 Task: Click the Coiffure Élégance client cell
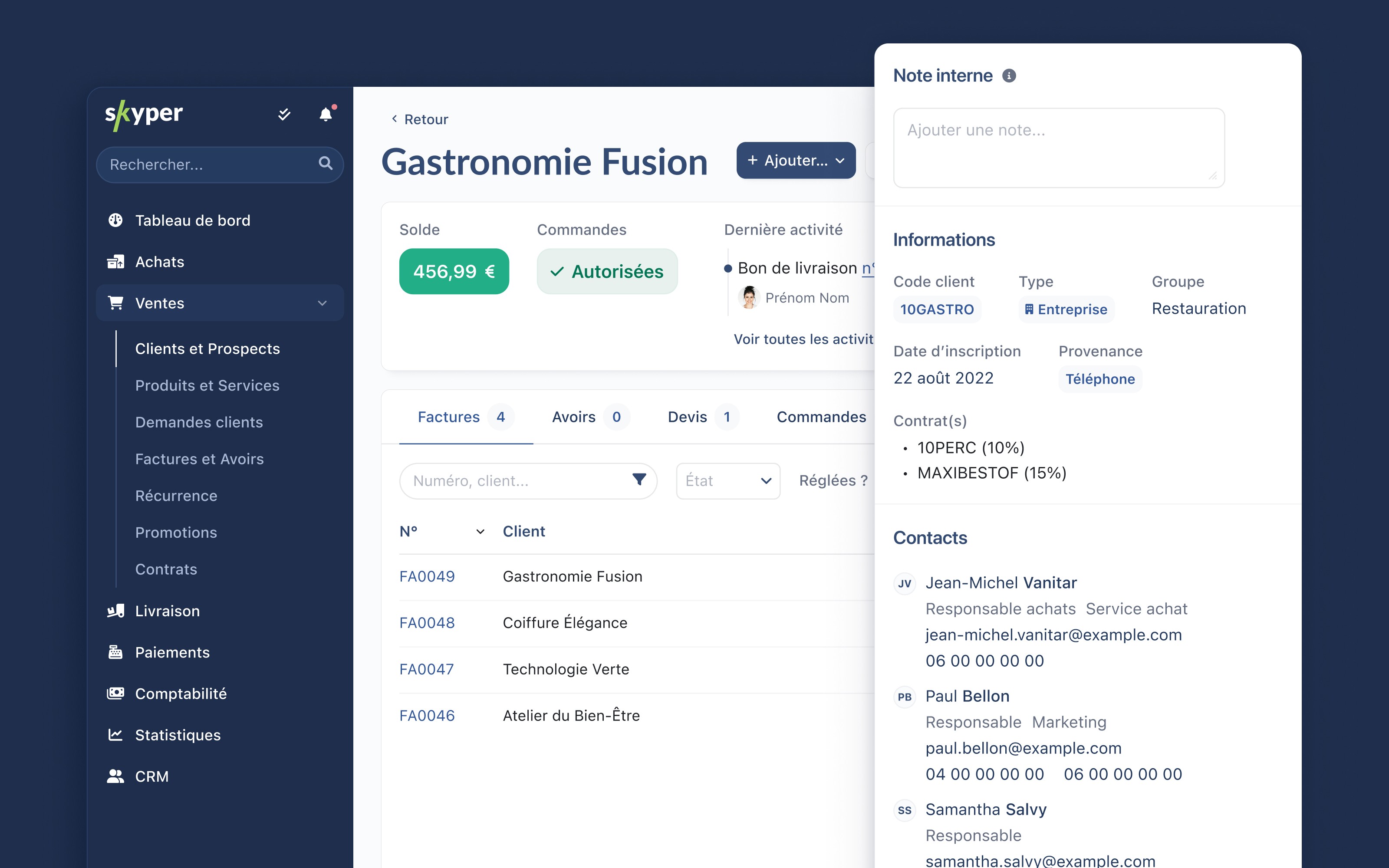click(x=565, y=623)
